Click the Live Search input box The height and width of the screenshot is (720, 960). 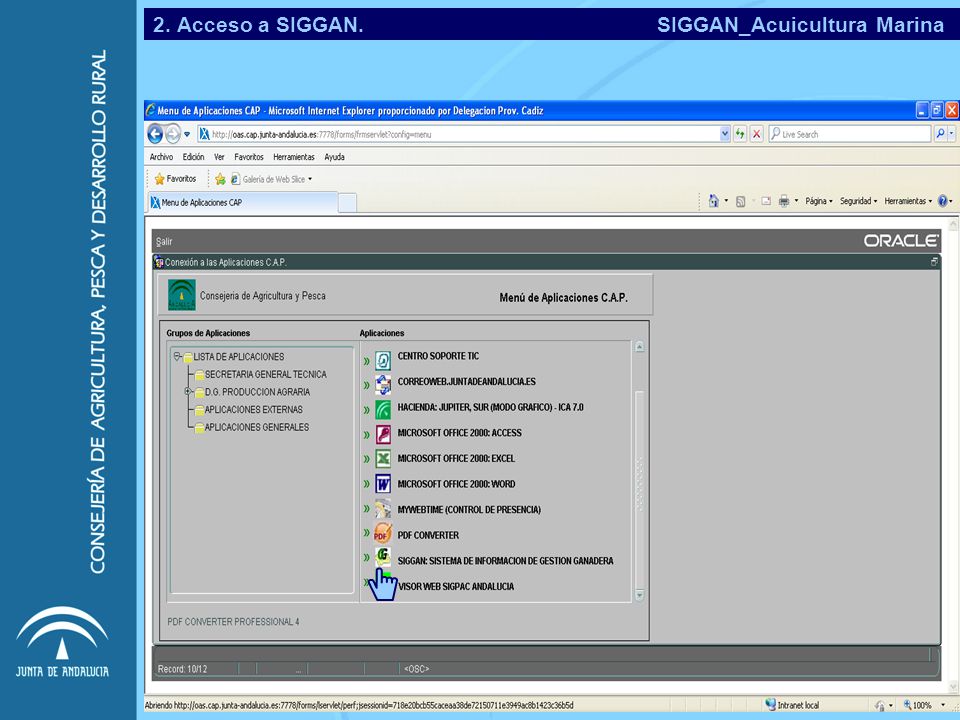click(850, 133)
